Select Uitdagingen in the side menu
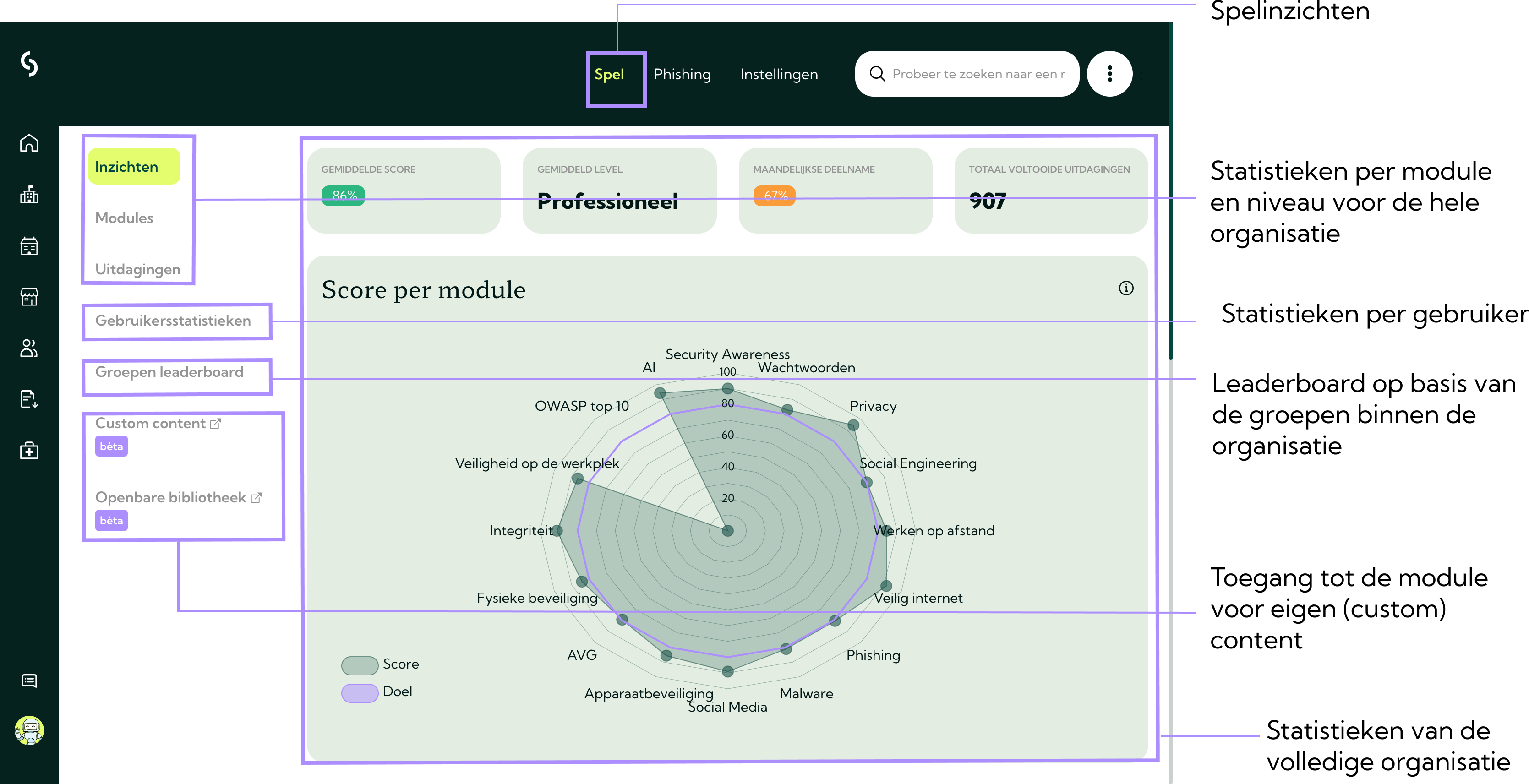Image resolution: width=1529 pixels, height=784 pixels. (138, 269)
